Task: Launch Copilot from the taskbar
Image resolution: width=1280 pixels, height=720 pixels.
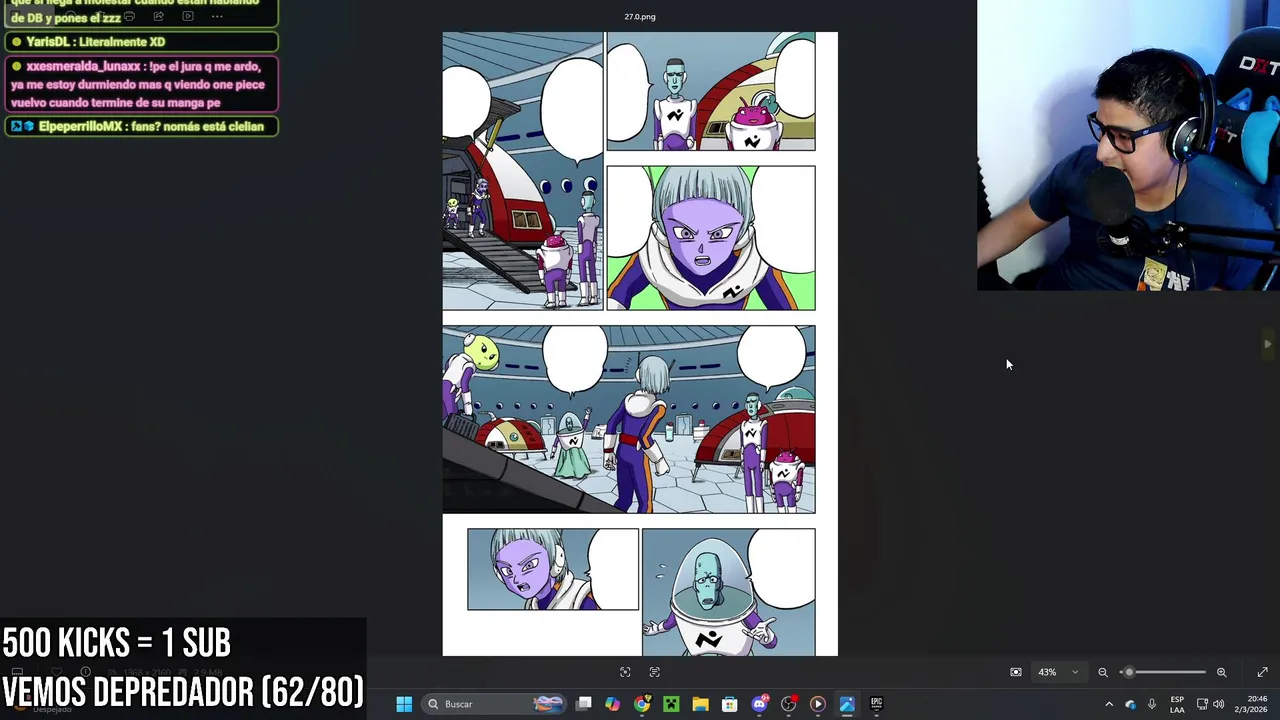Action: (612, 704)
